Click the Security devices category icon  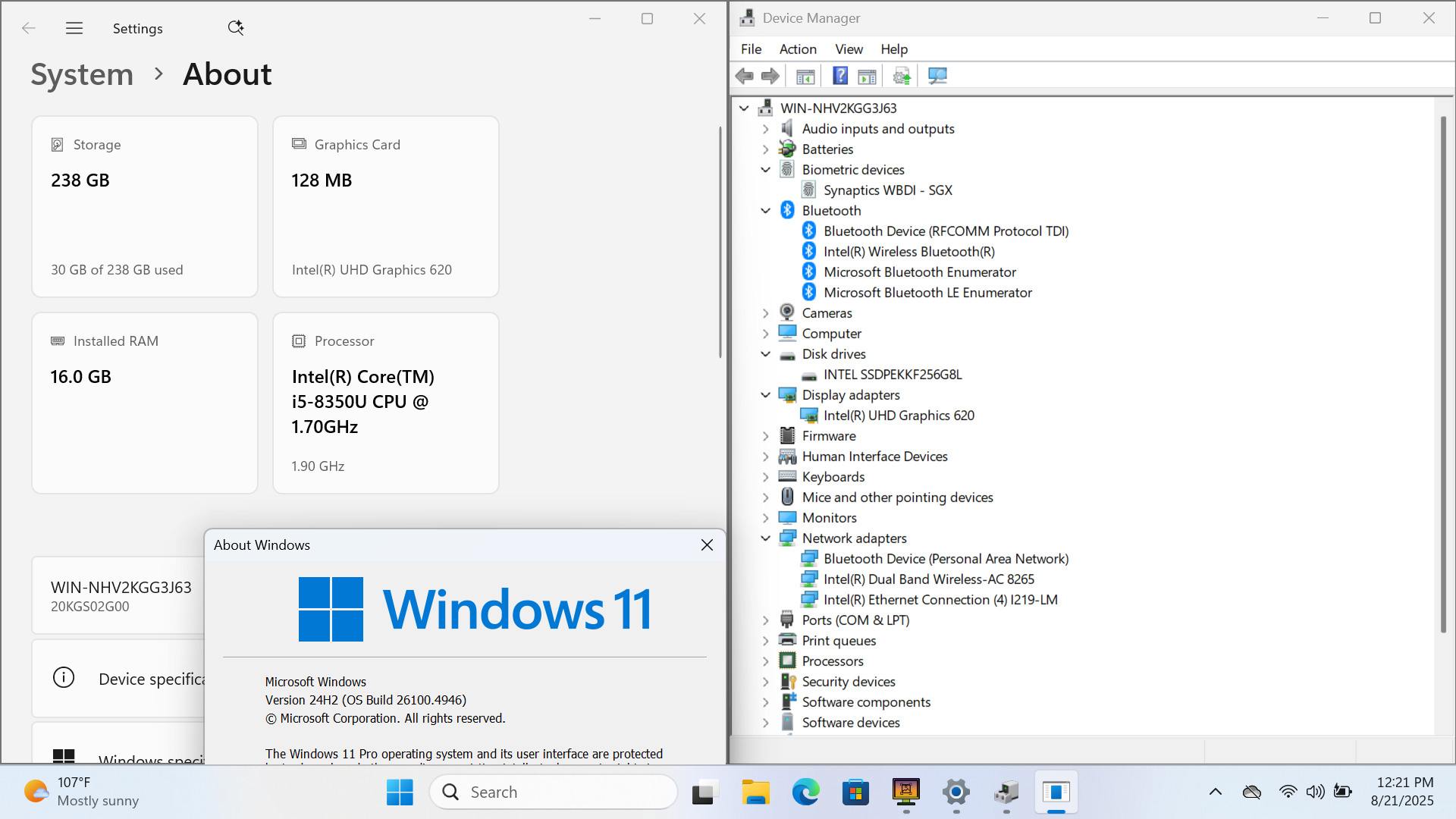click(788, 682)
